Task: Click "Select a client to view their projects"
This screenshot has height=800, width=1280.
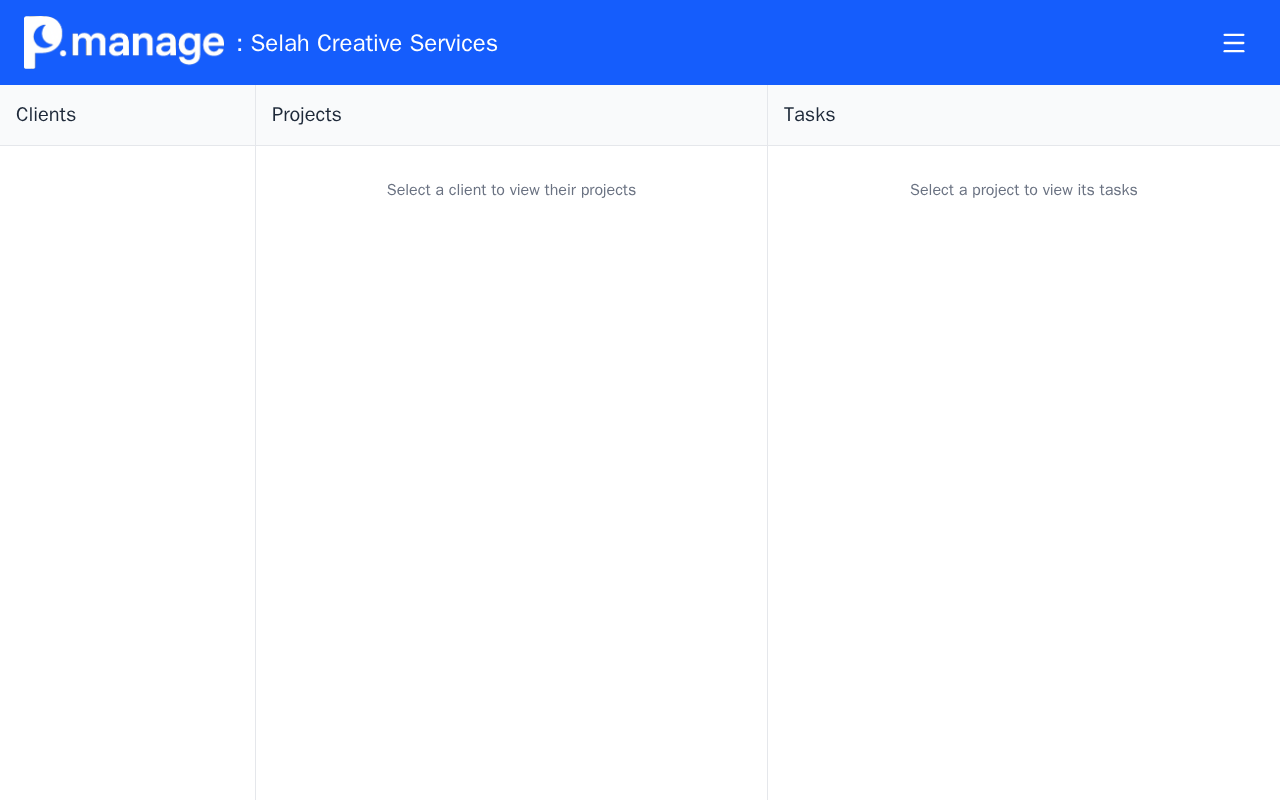Action: 511,190
